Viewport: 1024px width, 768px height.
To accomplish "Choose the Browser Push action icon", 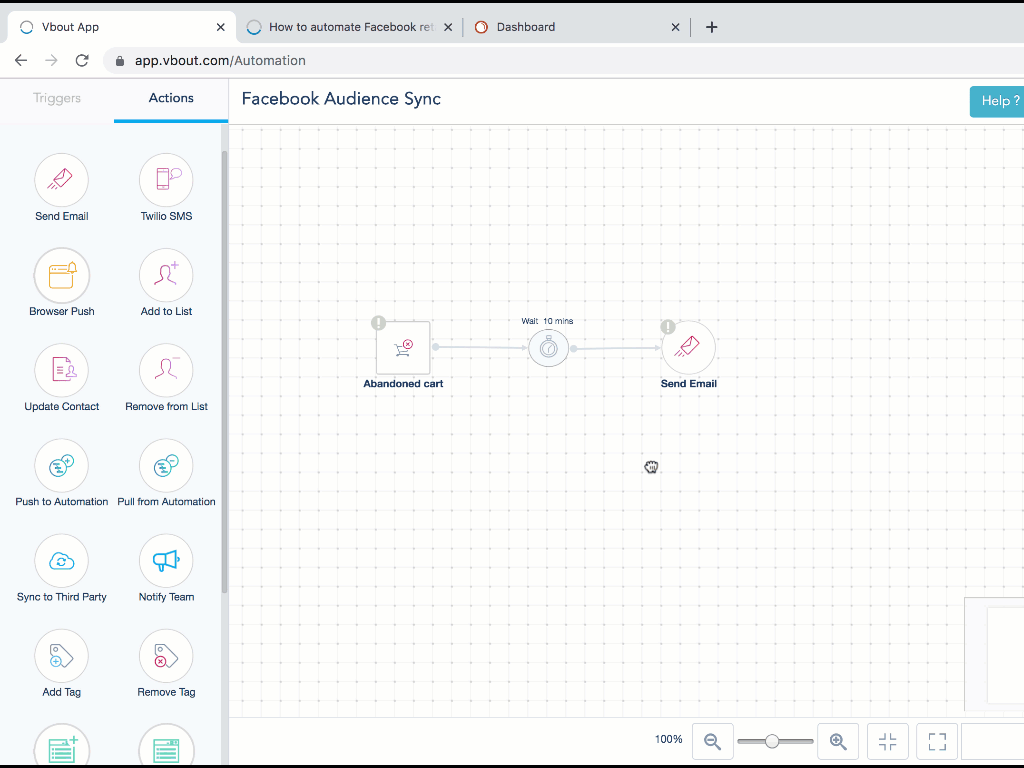I will pos(61,275).
